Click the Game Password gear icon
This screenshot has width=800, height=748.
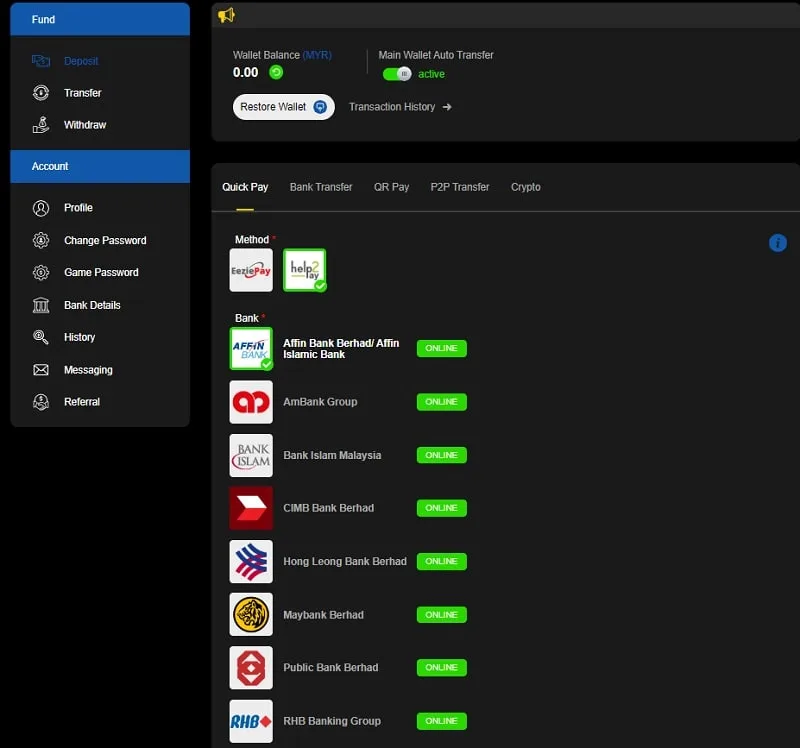click(x=41, y=272)
